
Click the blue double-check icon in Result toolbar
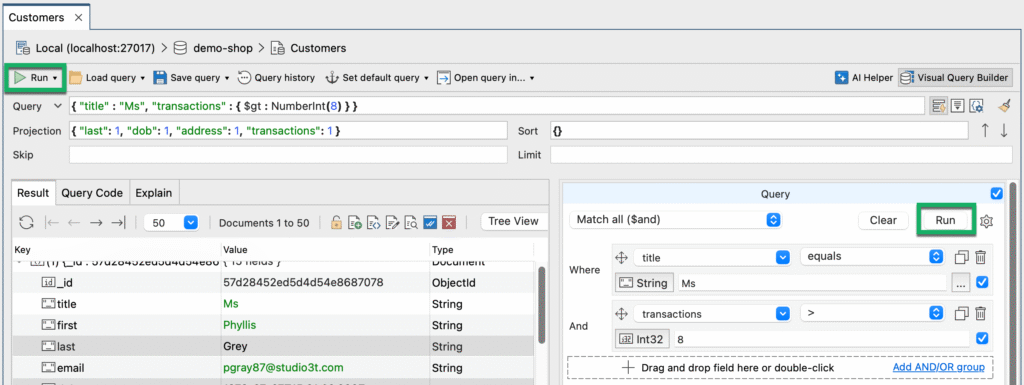pyautogui.click(x=430, y=223)
